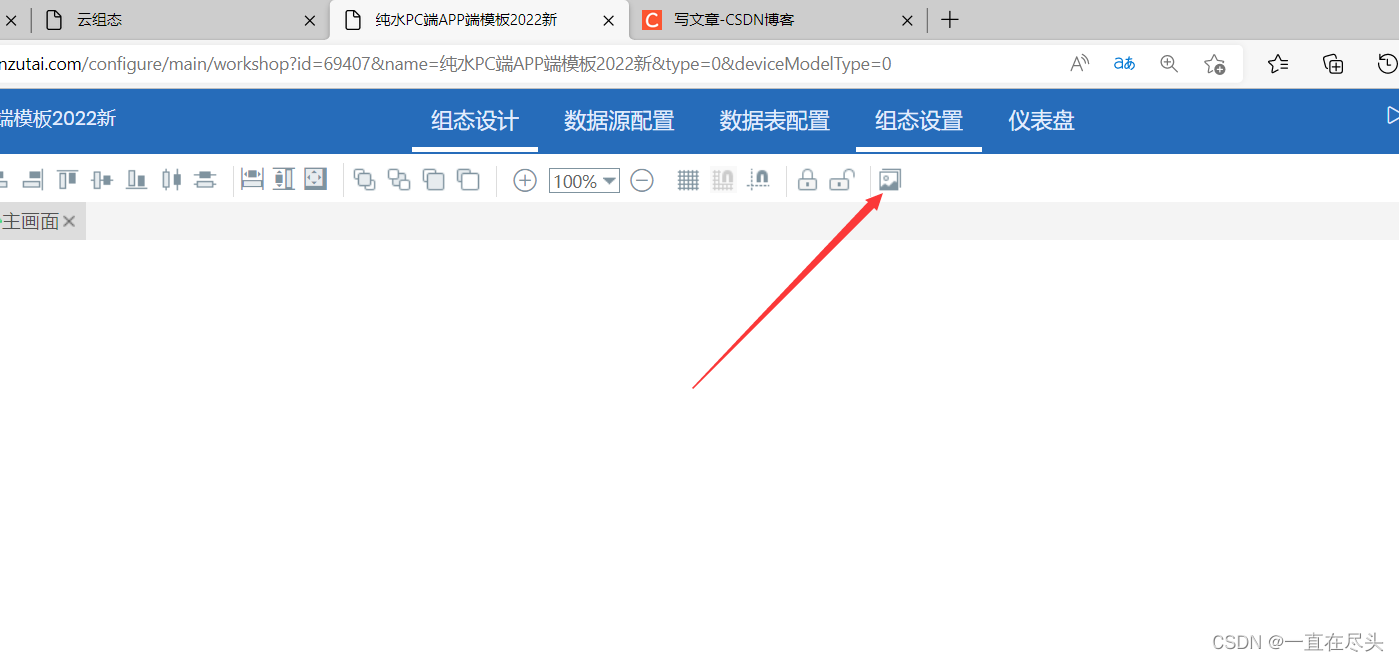Open the 数据源配置 tab
Screen dimensions: 1399x662
point(619,121)
